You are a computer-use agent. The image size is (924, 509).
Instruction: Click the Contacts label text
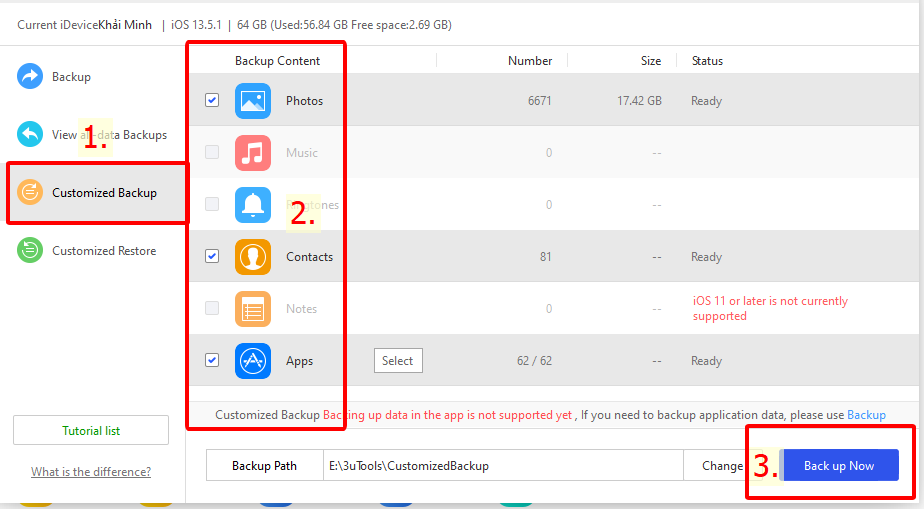309,257
